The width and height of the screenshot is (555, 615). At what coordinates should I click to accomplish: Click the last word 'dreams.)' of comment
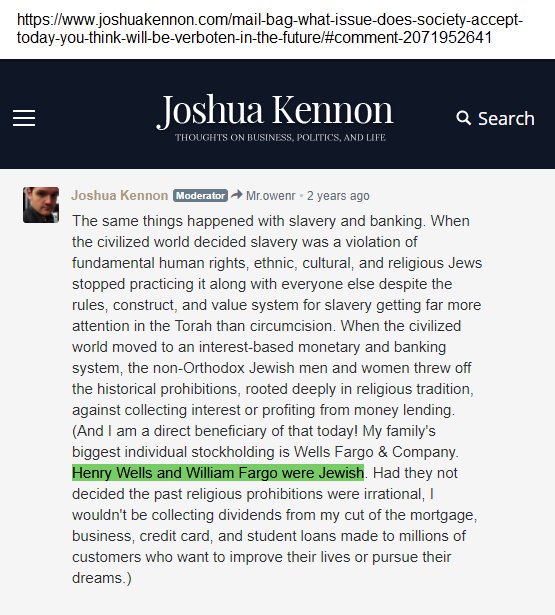pyautogui.click(x=102, y=578)
